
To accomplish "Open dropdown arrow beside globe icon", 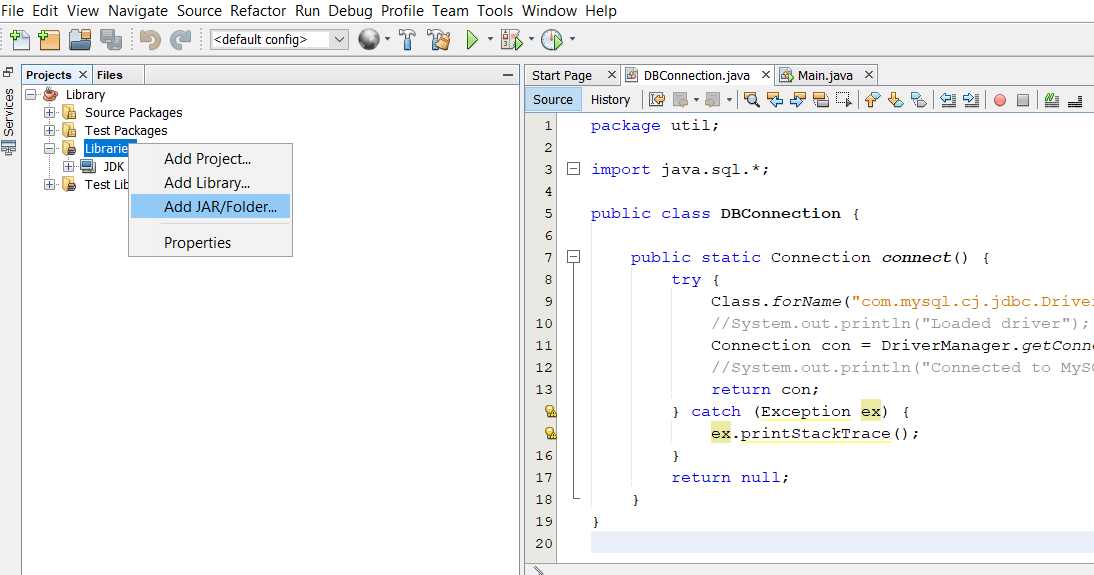I will 387,40.
